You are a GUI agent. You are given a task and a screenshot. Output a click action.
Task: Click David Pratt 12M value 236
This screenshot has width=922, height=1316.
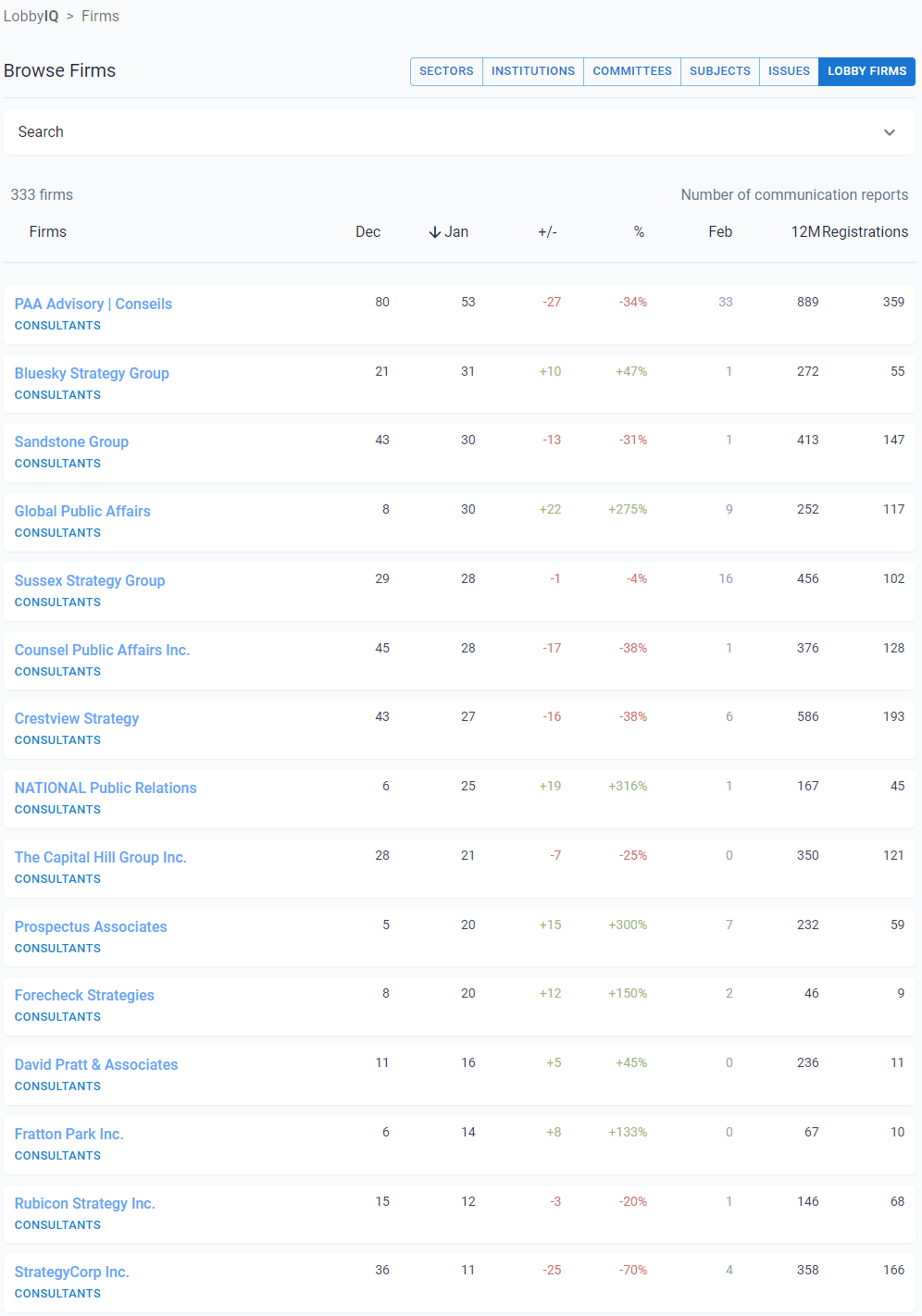click(x=808, y=1062)
